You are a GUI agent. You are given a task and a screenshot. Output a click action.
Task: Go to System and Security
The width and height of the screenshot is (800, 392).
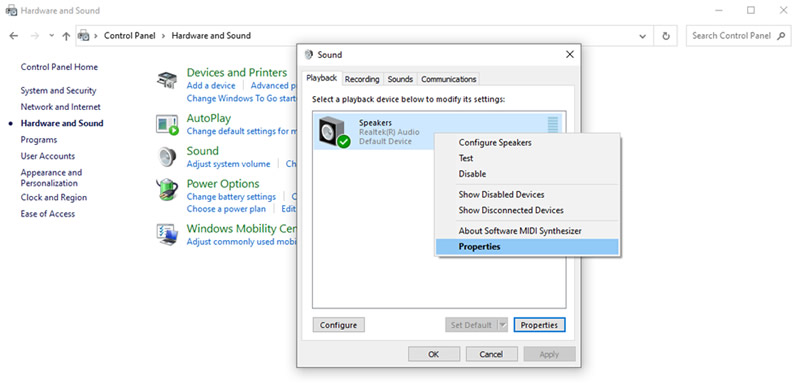coord(58,90)
